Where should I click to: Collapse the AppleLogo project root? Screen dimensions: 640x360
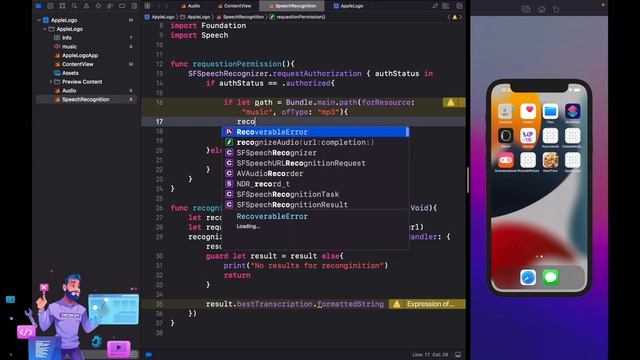(x=39, y=20)
